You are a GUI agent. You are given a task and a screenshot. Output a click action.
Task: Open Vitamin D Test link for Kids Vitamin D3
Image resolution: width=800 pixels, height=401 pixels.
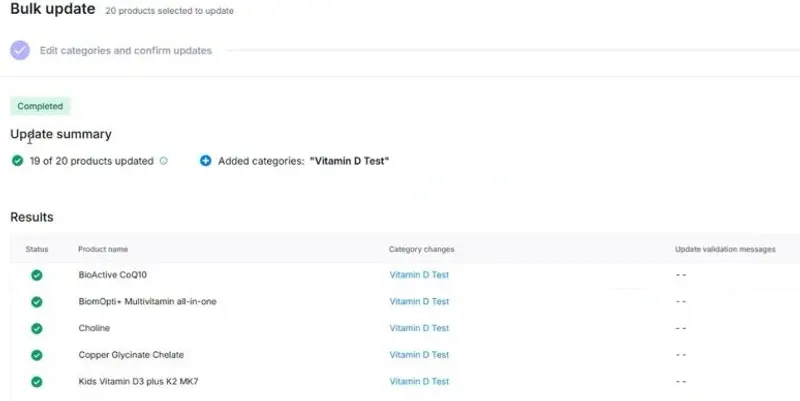[x=419, y=381]
